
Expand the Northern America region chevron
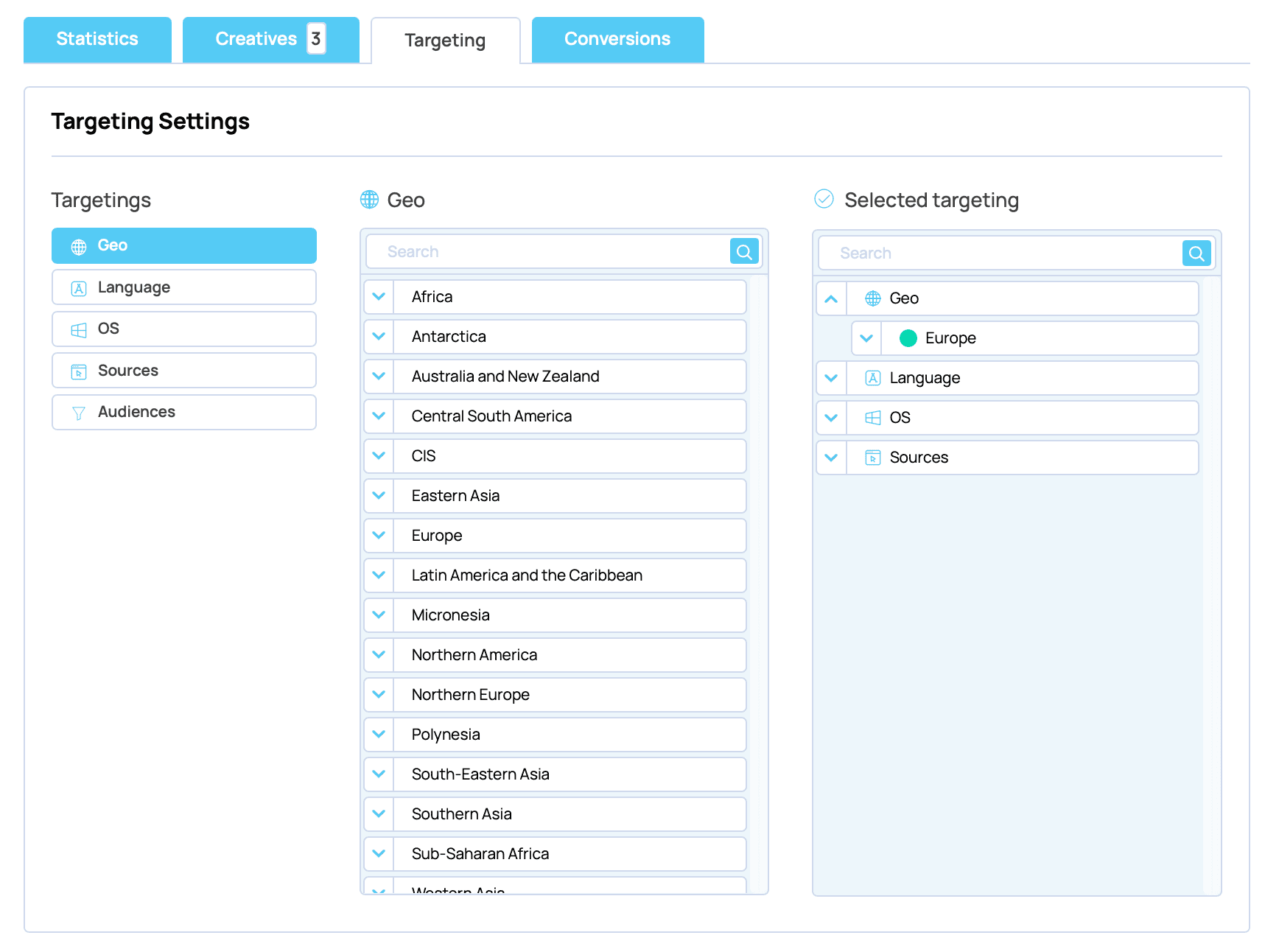point(379,655)
